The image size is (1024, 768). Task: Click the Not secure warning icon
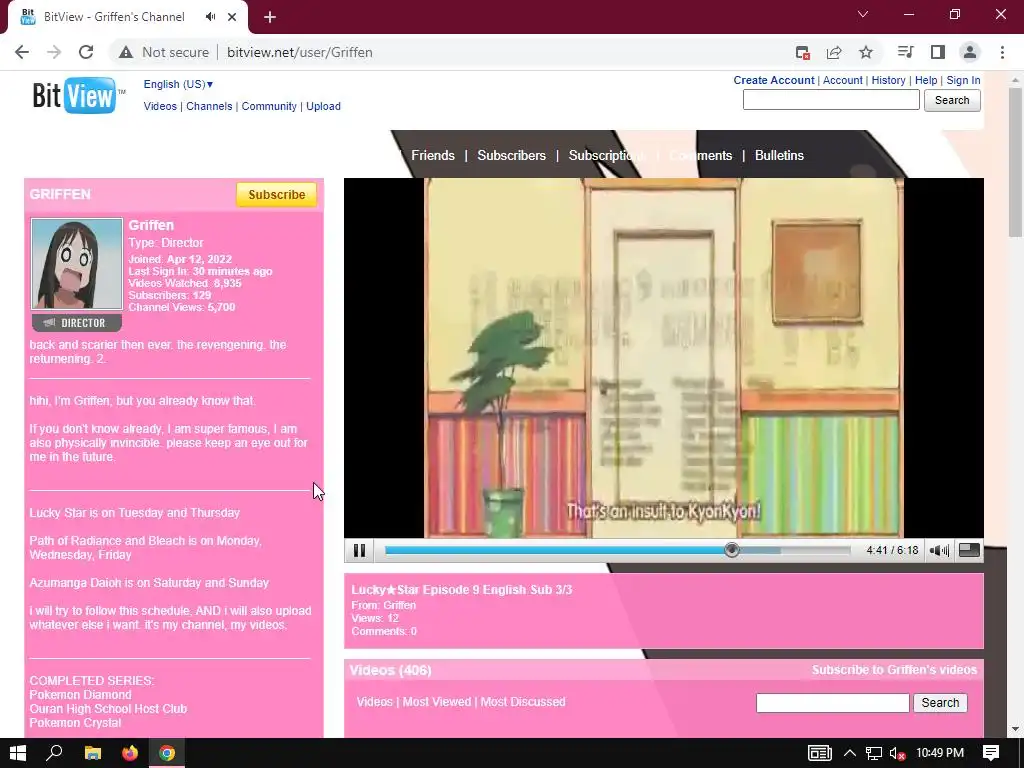[126, 52]
